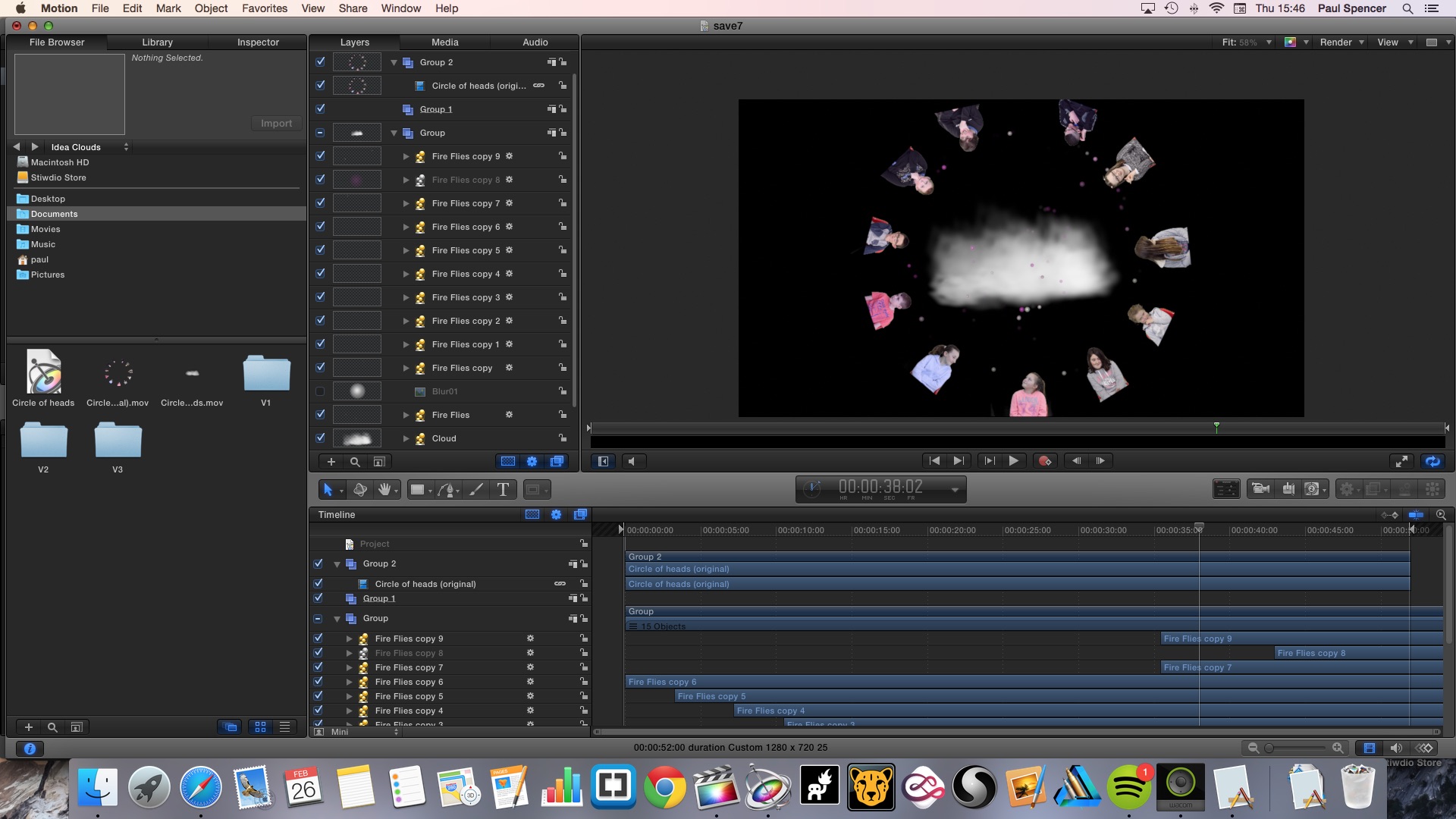Click the loop playback icon

[x=1432, y=461]
